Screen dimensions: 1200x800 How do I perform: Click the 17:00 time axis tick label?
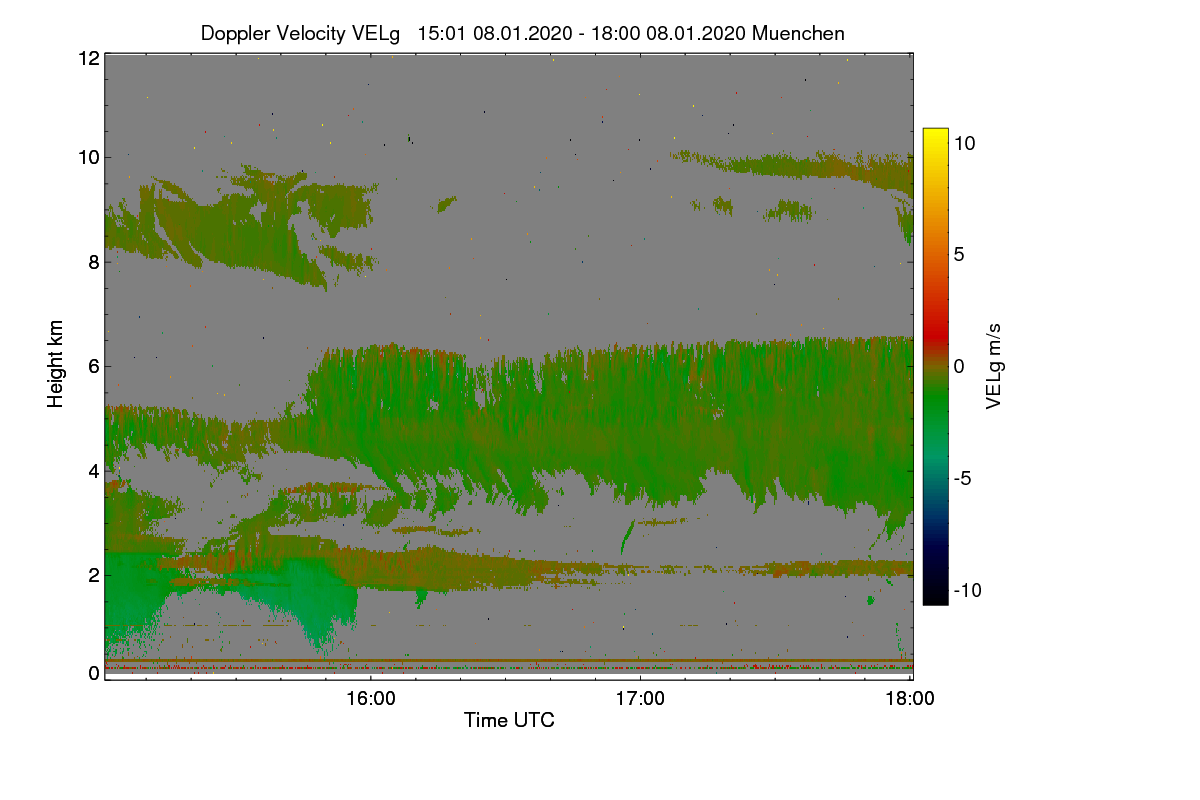pyautogui.click(x=640, y=699)
